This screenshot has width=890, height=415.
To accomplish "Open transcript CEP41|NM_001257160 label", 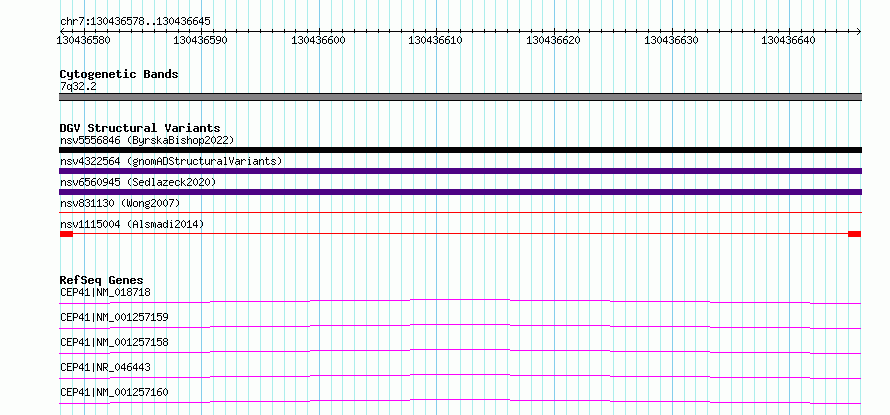I will tap(114, 392).
